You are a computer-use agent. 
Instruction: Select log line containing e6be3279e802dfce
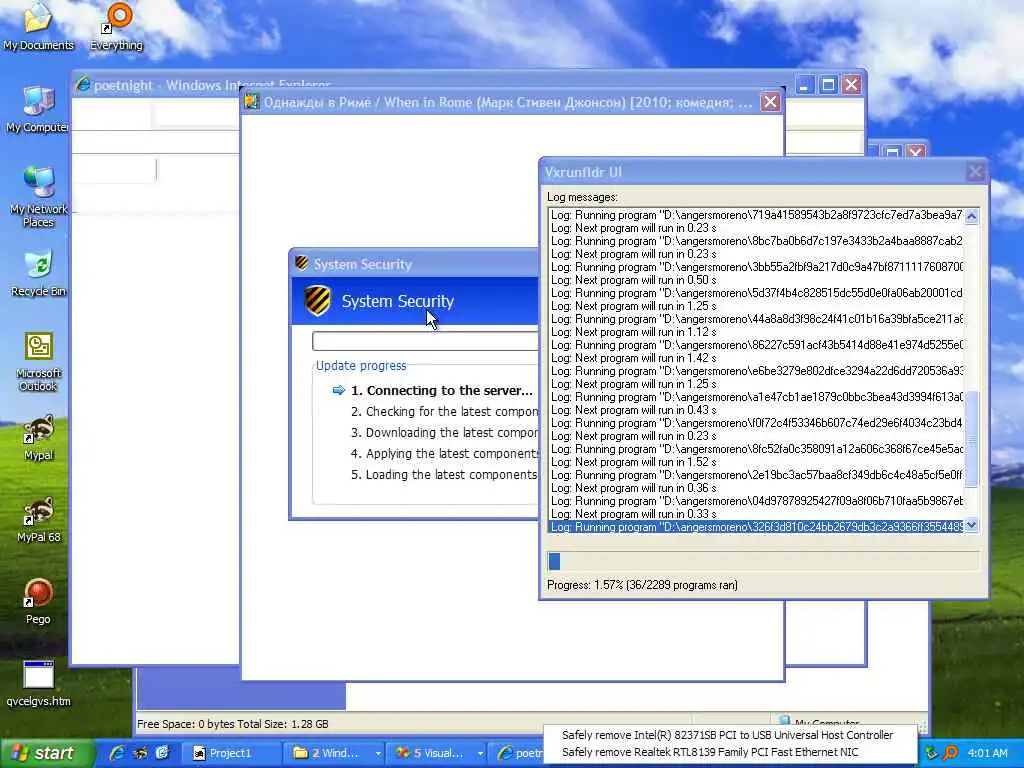coord(757,371)
